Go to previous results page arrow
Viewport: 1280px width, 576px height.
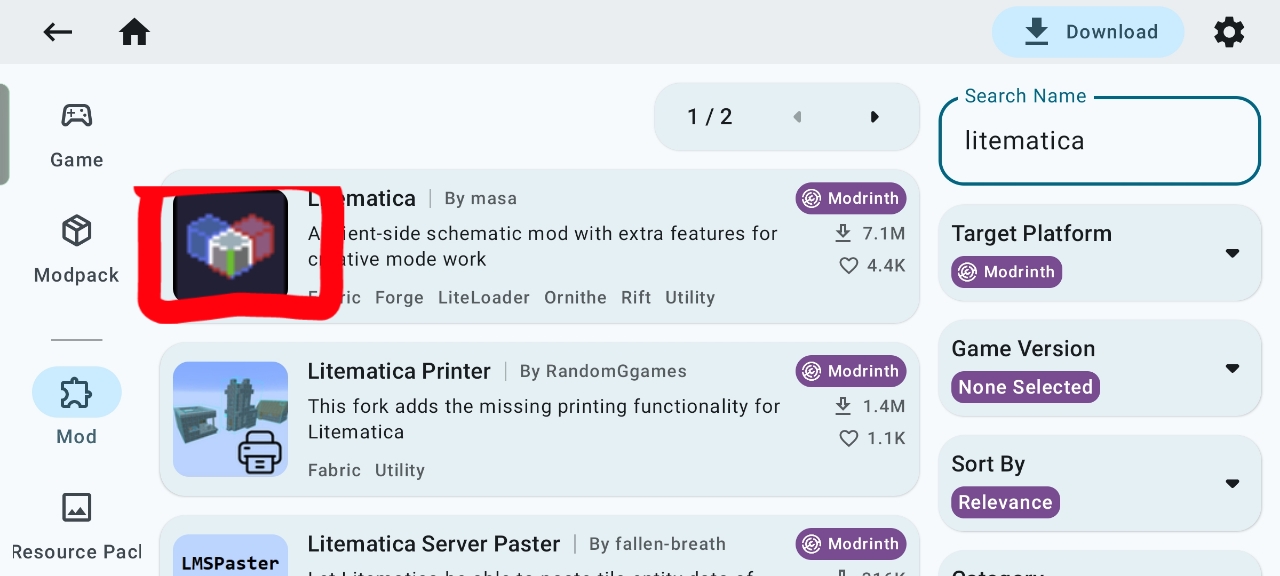point(797,117)
